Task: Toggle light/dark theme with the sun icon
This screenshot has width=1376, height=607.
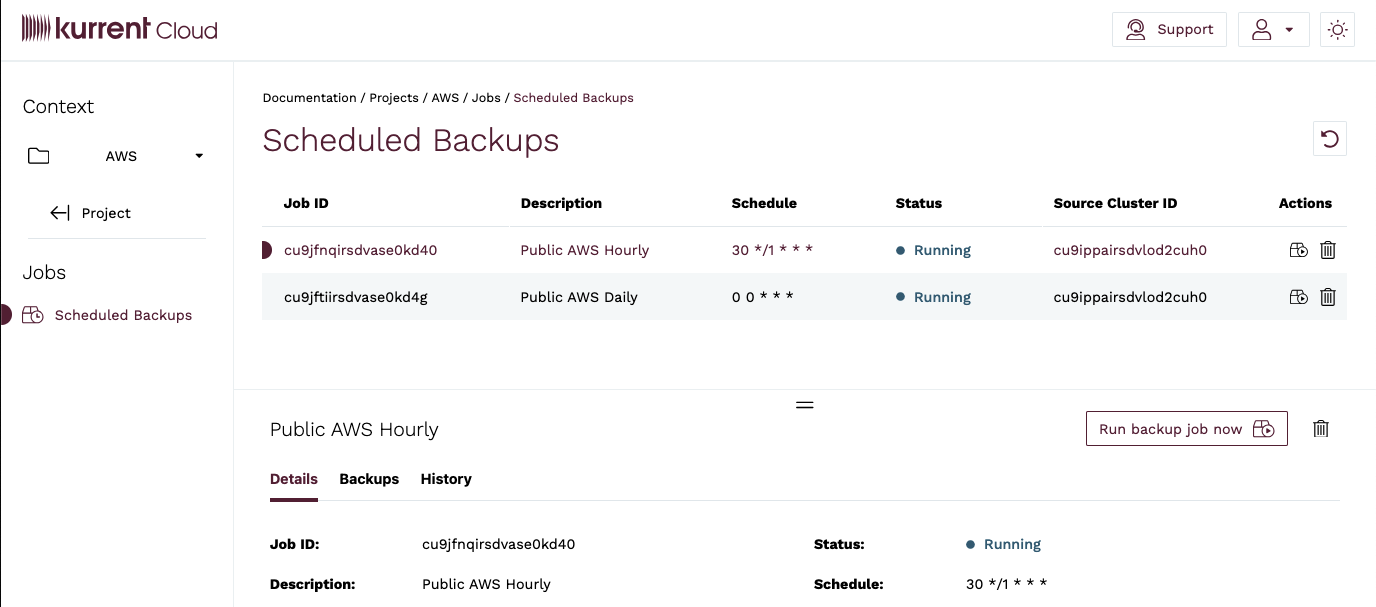Action: [x=1337, y=29]
